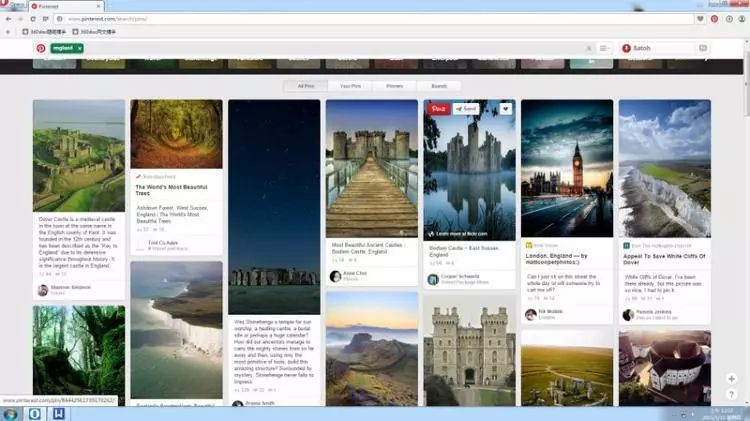Image resolution: width=750 pixels, height=421 pixels.
Task: Select the All Pins tab
Action: (x=303, y=86)
